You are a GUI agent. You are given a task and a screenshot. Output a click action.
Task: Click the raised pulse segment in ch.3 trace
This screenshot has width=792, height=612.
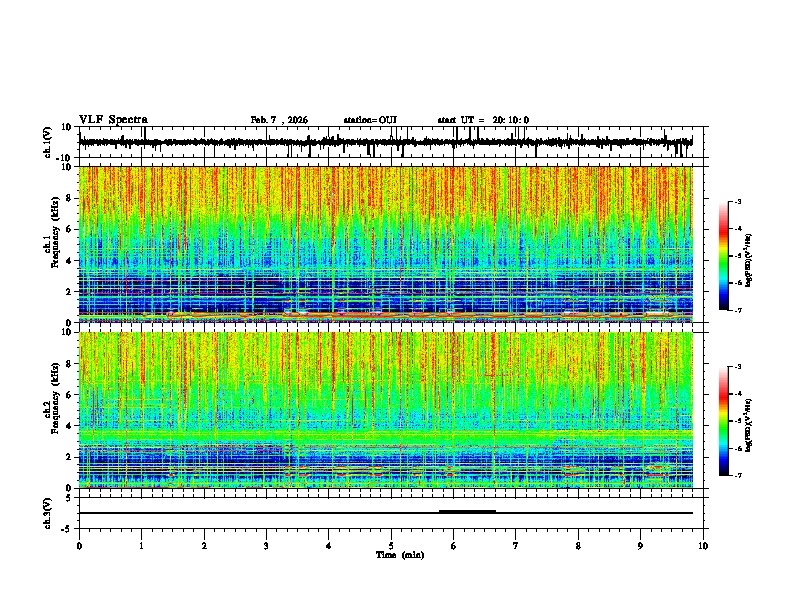pyautogui.click(x=467, y=512)
